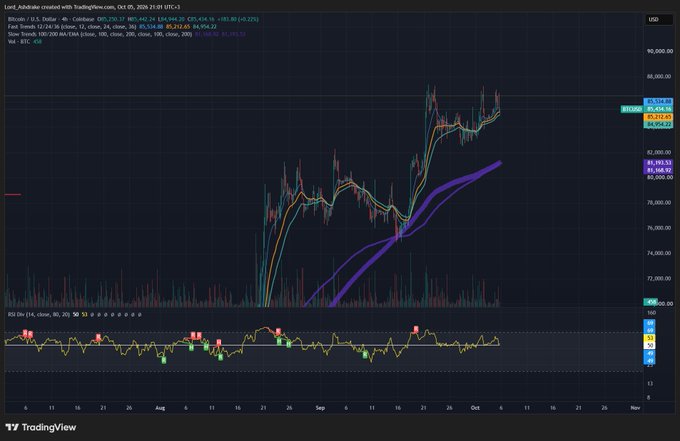Open the USD currency selector
Image resolution: width=680 pixels, height=441 pixels.
(659, 20)
